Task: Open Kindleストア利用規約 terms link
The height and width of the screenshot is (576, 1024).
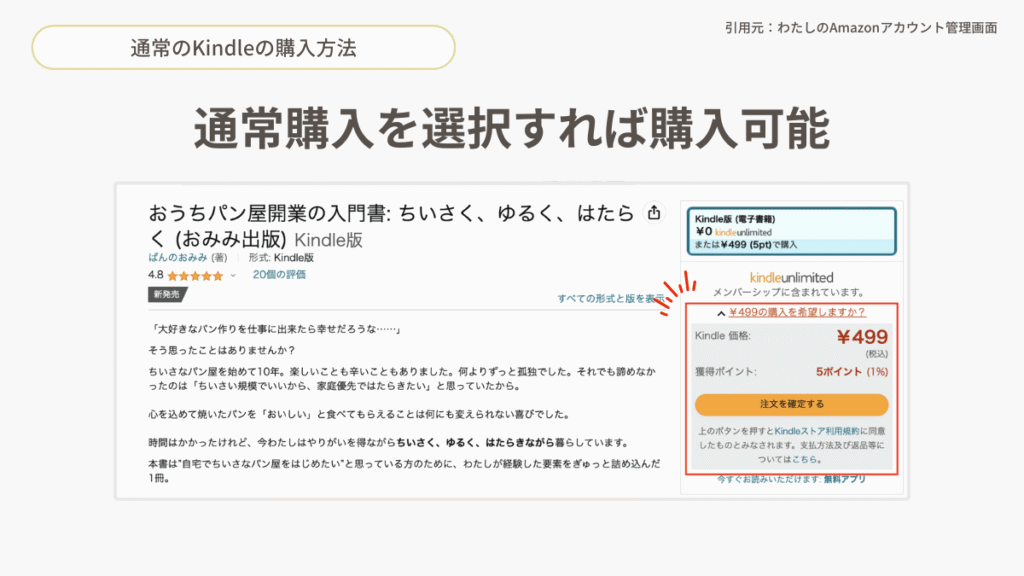Action: [816, 431]
